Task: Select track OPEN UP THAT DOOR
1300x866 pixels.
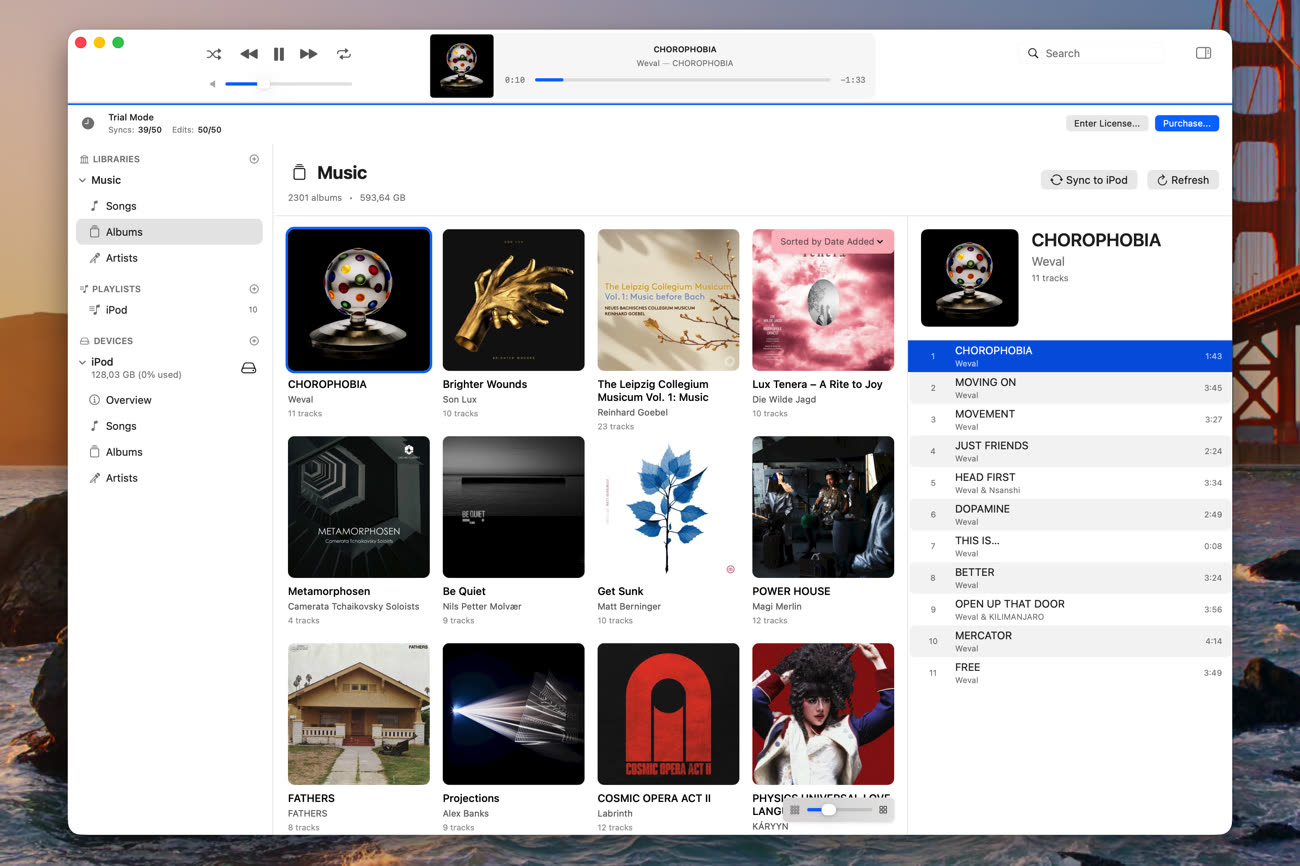Action: [1069, 609]
